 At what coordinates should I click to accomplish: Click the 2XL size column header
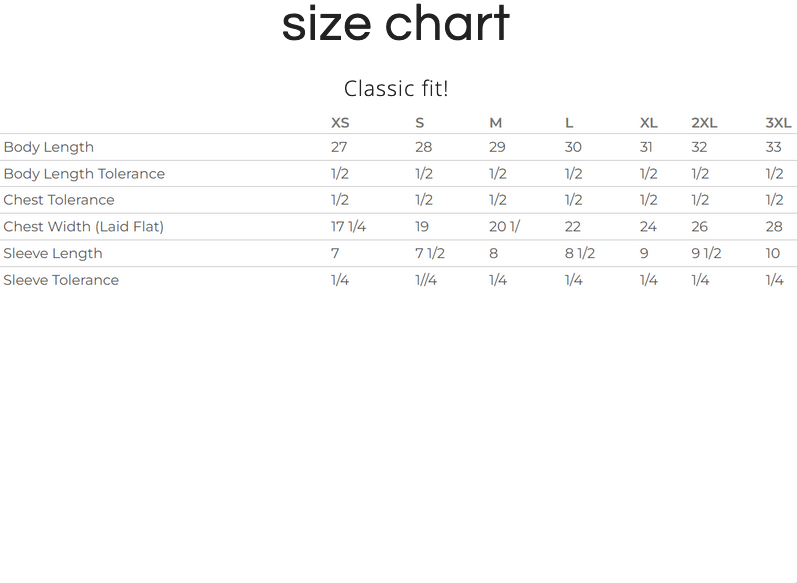(x=704, y=123)
